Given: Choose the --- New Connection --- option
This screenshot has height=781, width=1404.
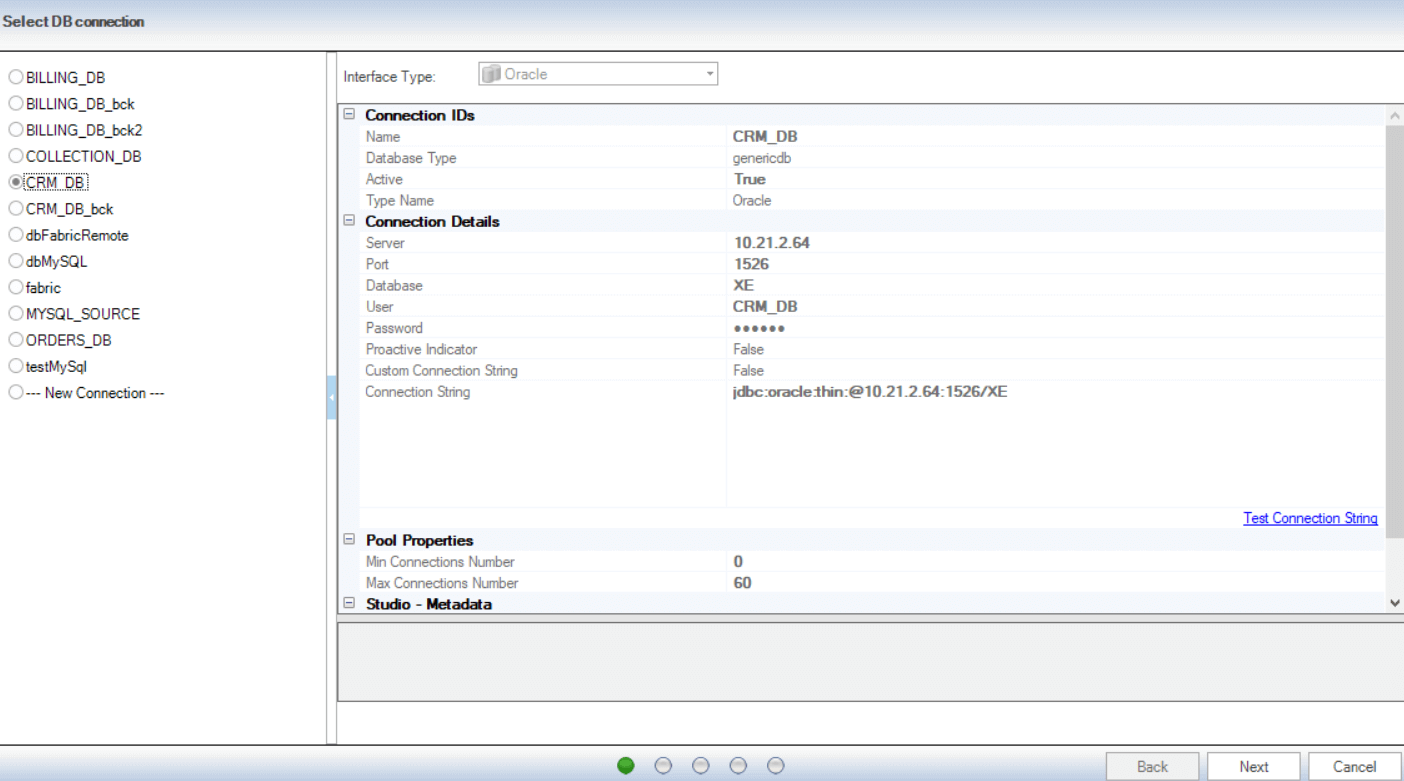Looking at the screenshot, I should coord(16,393).
